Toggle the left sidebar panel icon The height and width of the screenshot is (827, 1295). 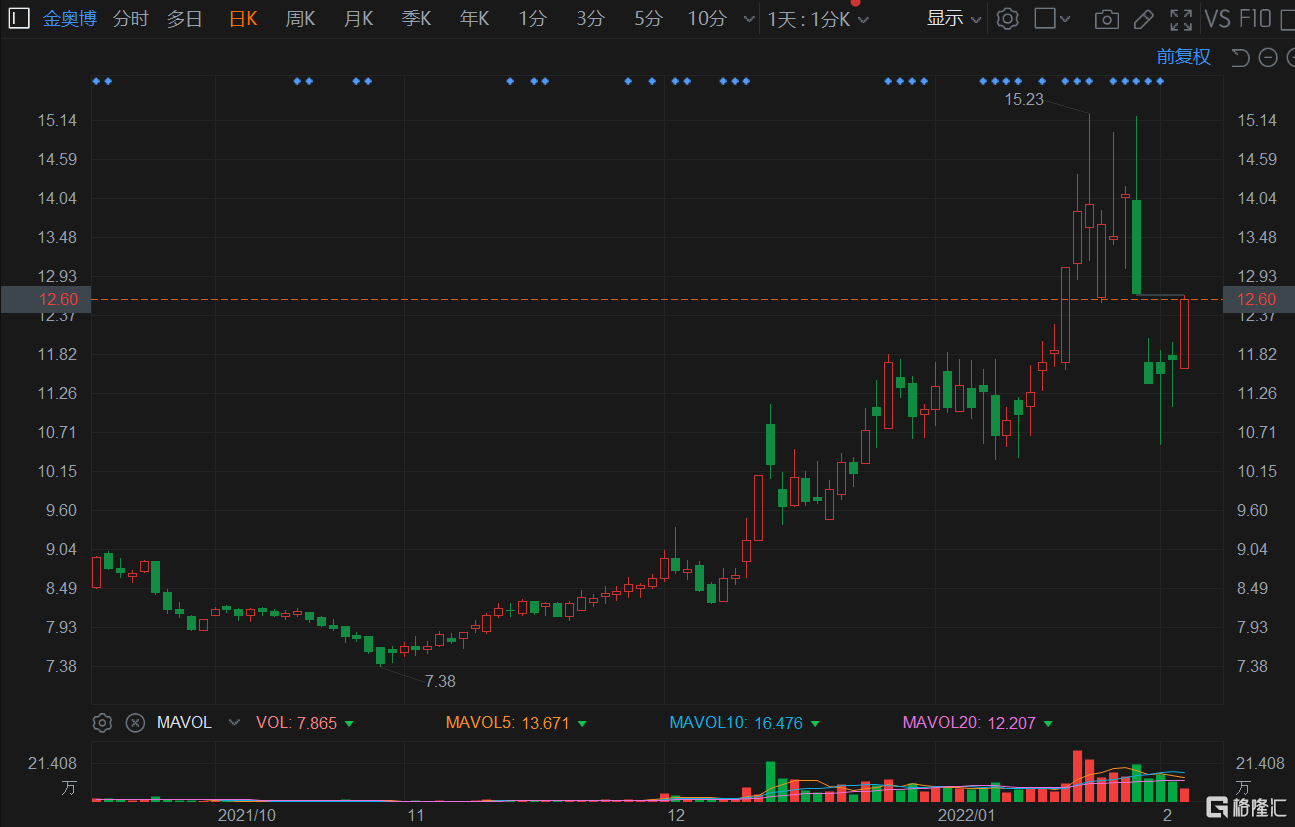coord(19,18)
